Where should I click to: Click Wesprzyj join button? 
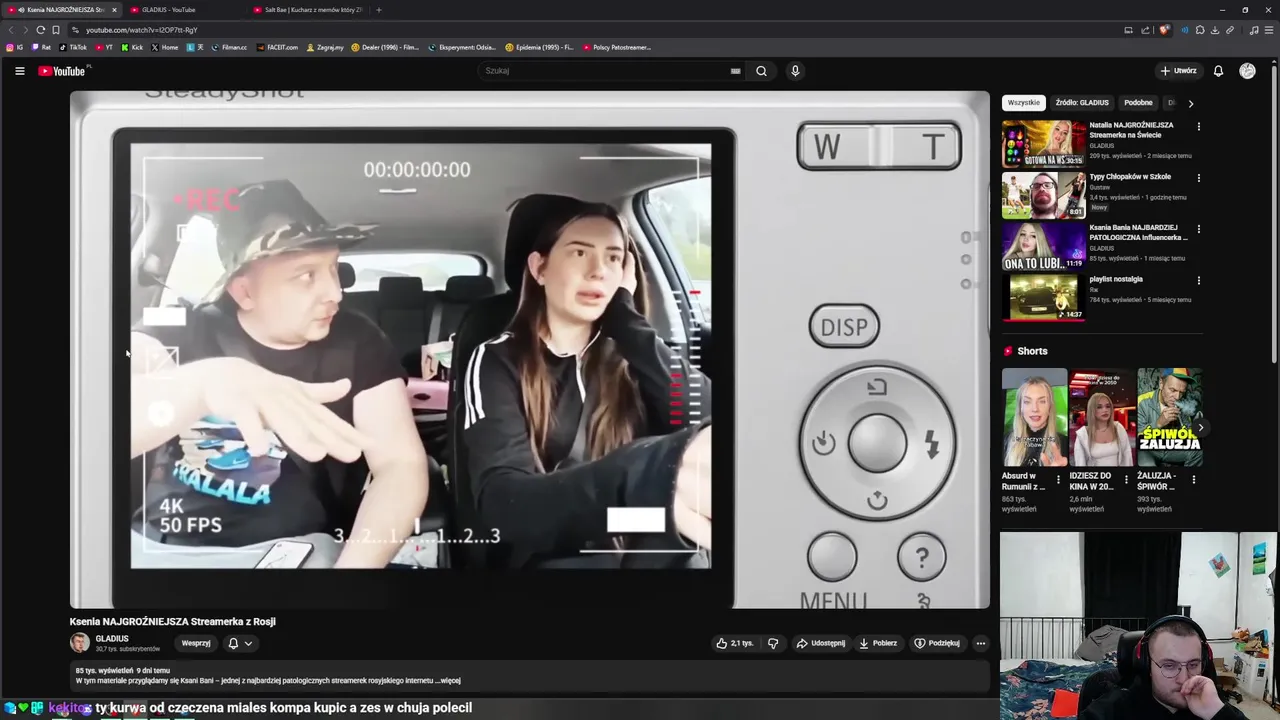click(x=196, y=643)
